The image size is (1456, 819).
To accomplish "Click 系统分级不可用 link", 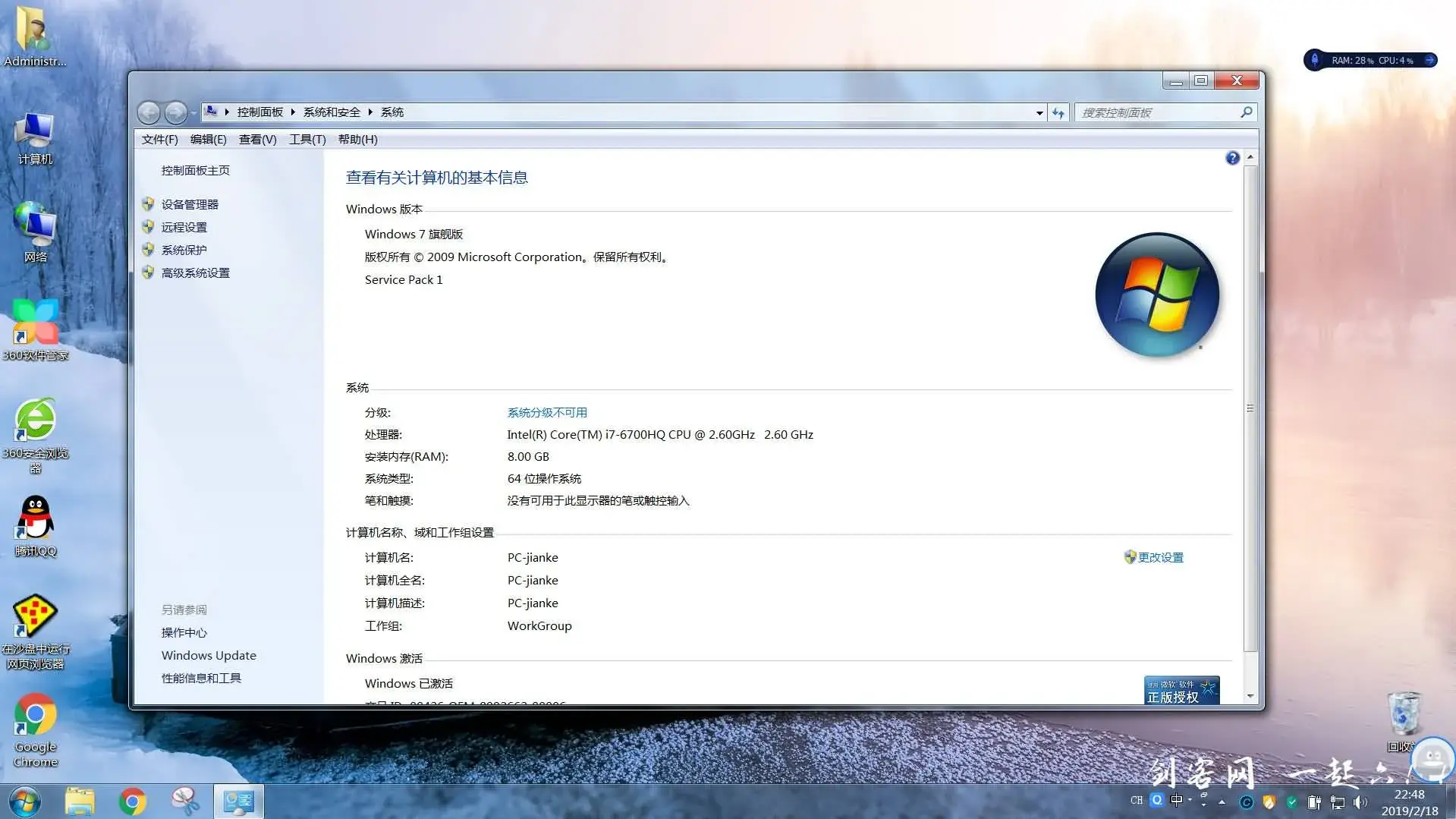I will coord(547,412).
